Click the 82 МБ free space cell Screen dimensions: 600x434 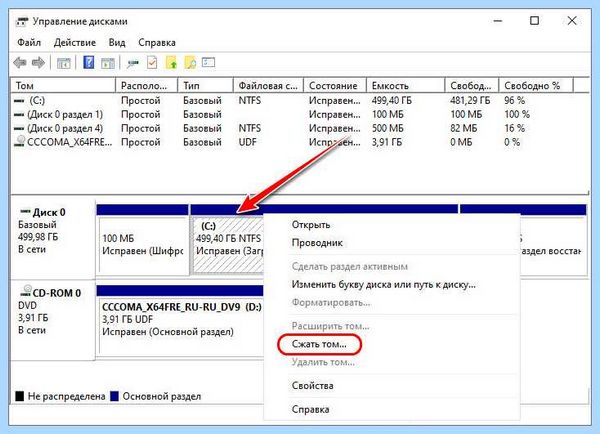coord(464,128)
